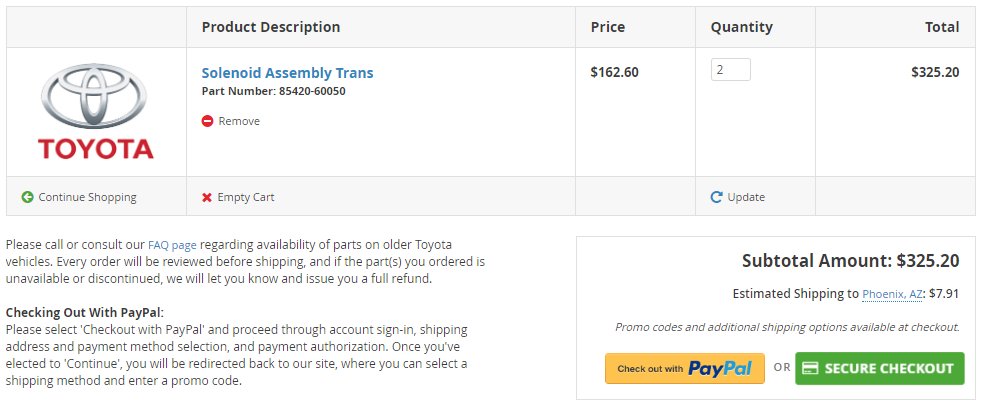Screen dimensions: 984x416
Task: Click the Secure Checkout green button
Action: 880,368
